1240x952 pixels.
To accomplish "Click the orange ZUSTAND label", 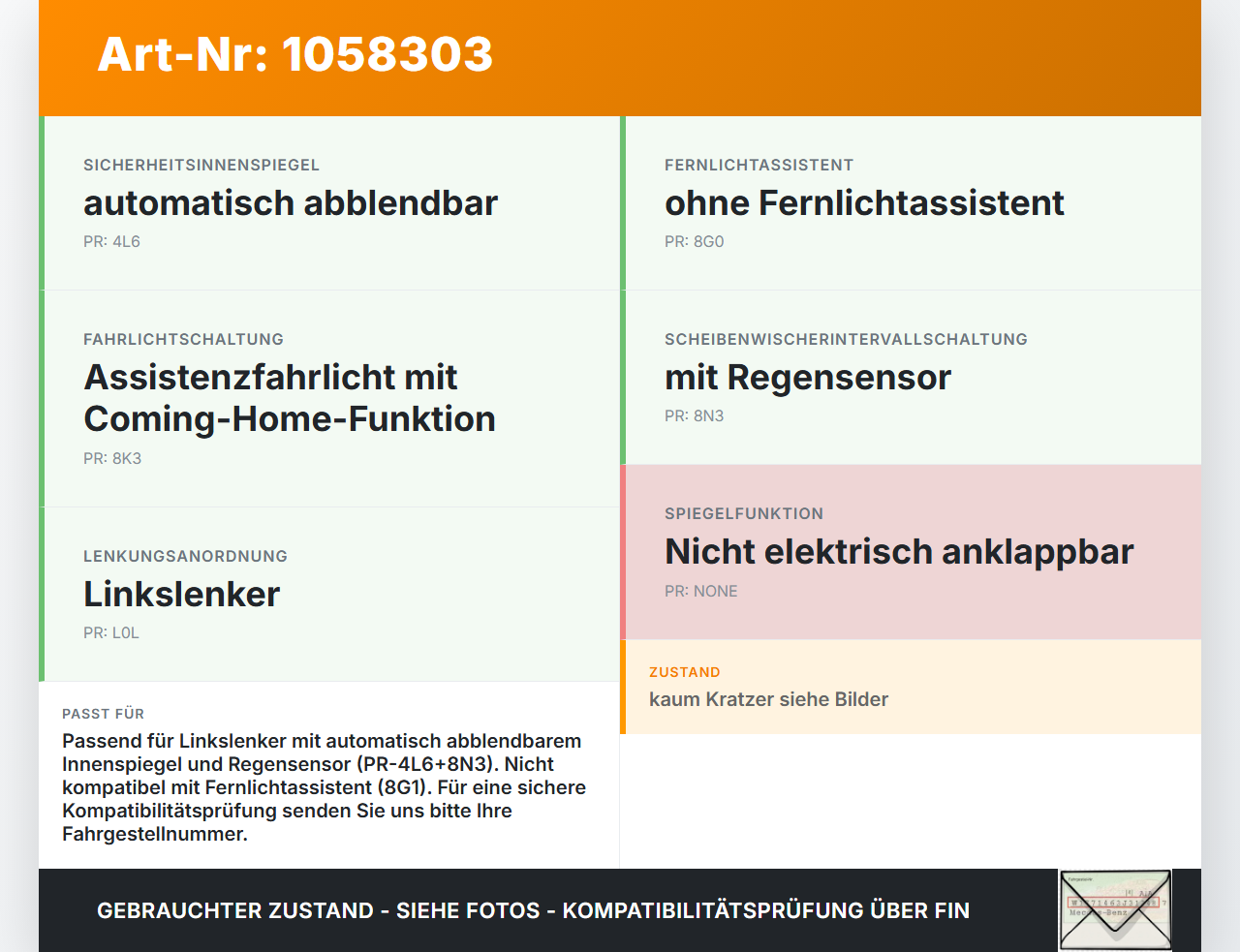I will pos(684,672).
